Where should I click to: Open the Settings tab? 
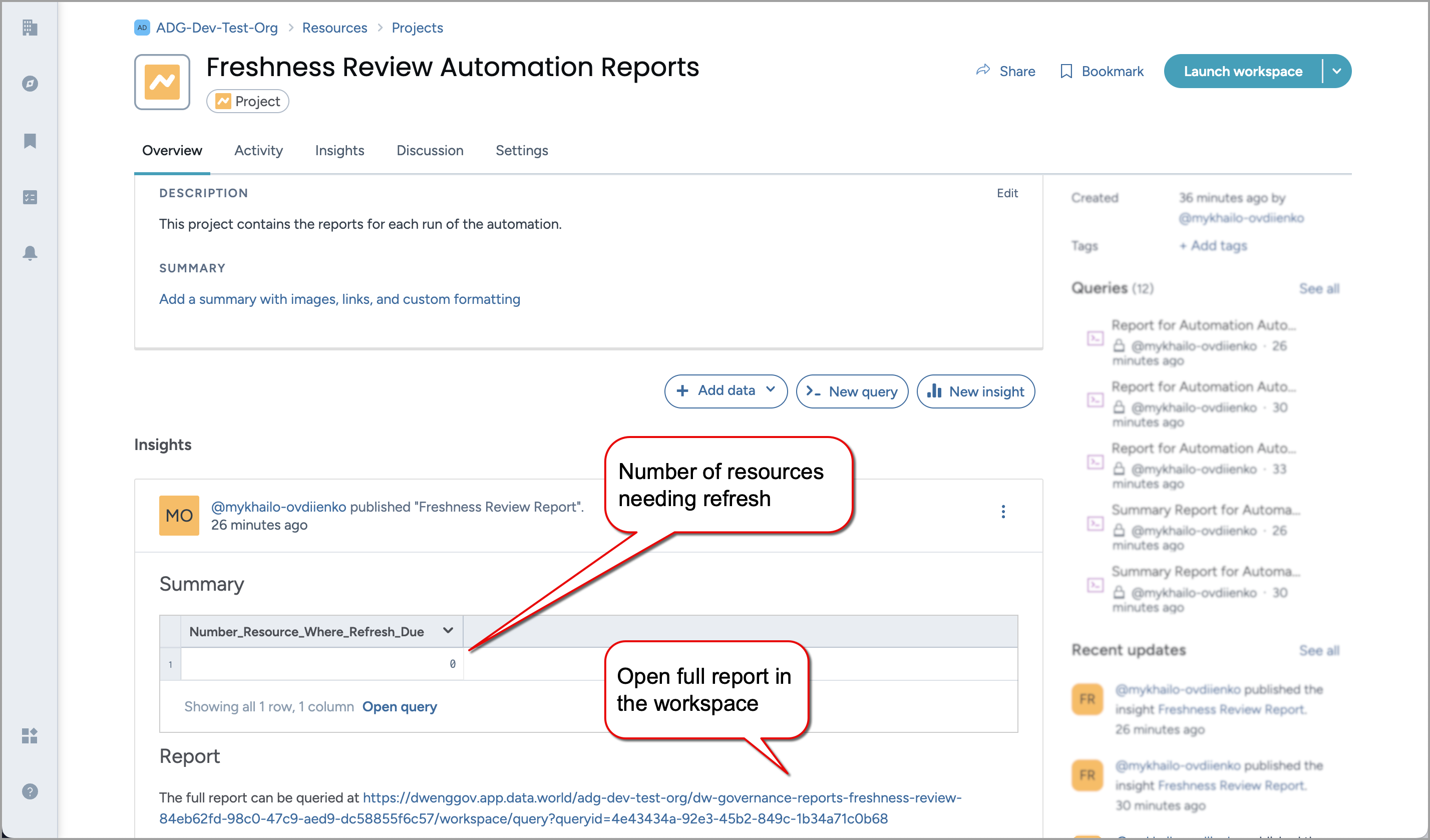(x=522, y=150)
